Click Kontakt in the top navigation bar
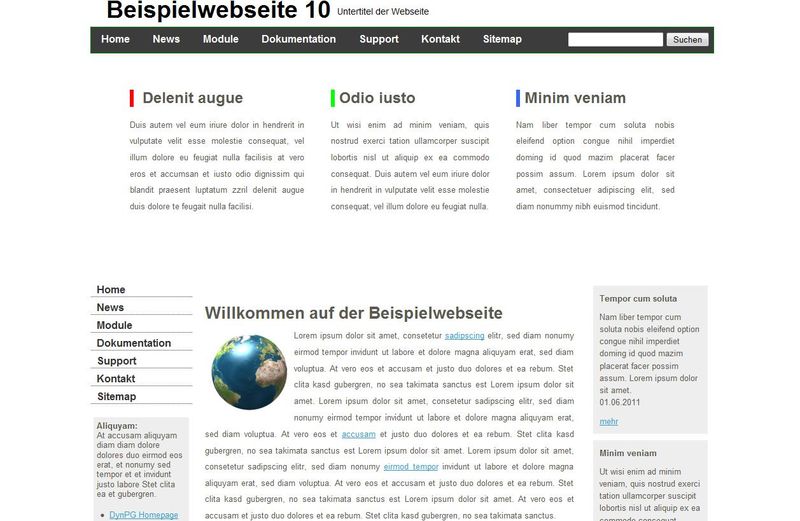Image resolution: width=800 pixels, height=521 pixels. (440, 39)
